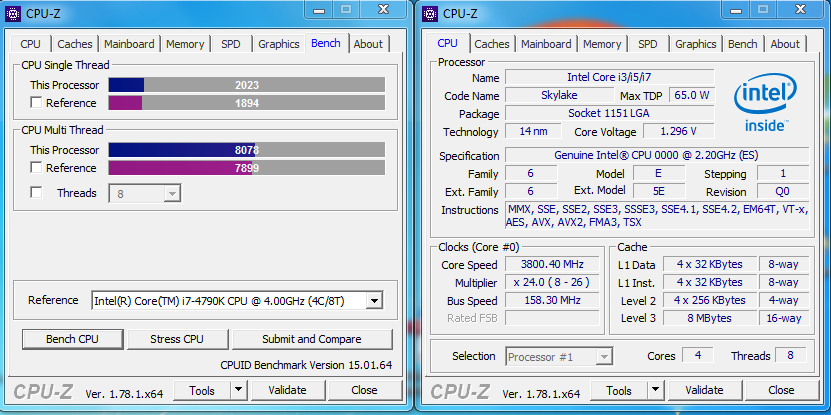Click Level 2 cache value 4 x 256 KBytes
The width and height of the screenshot is (831, 415).
click(711, 300)
